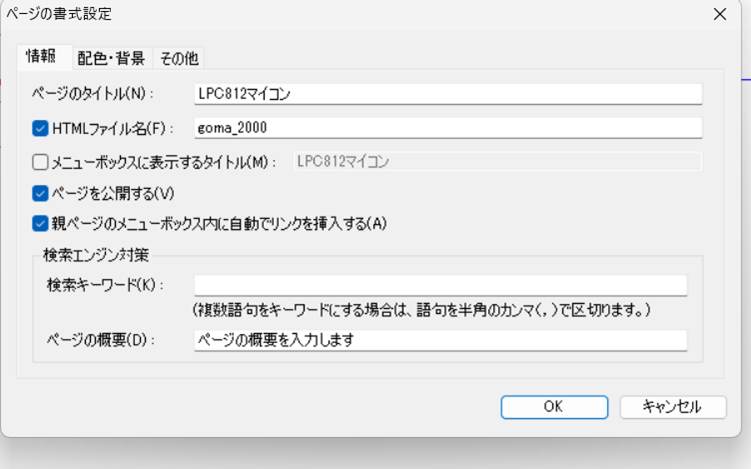The image size is (751, 469).
Task: Focus the HTMLファイル名 field containing goma_2000
Action: [448, 128]
